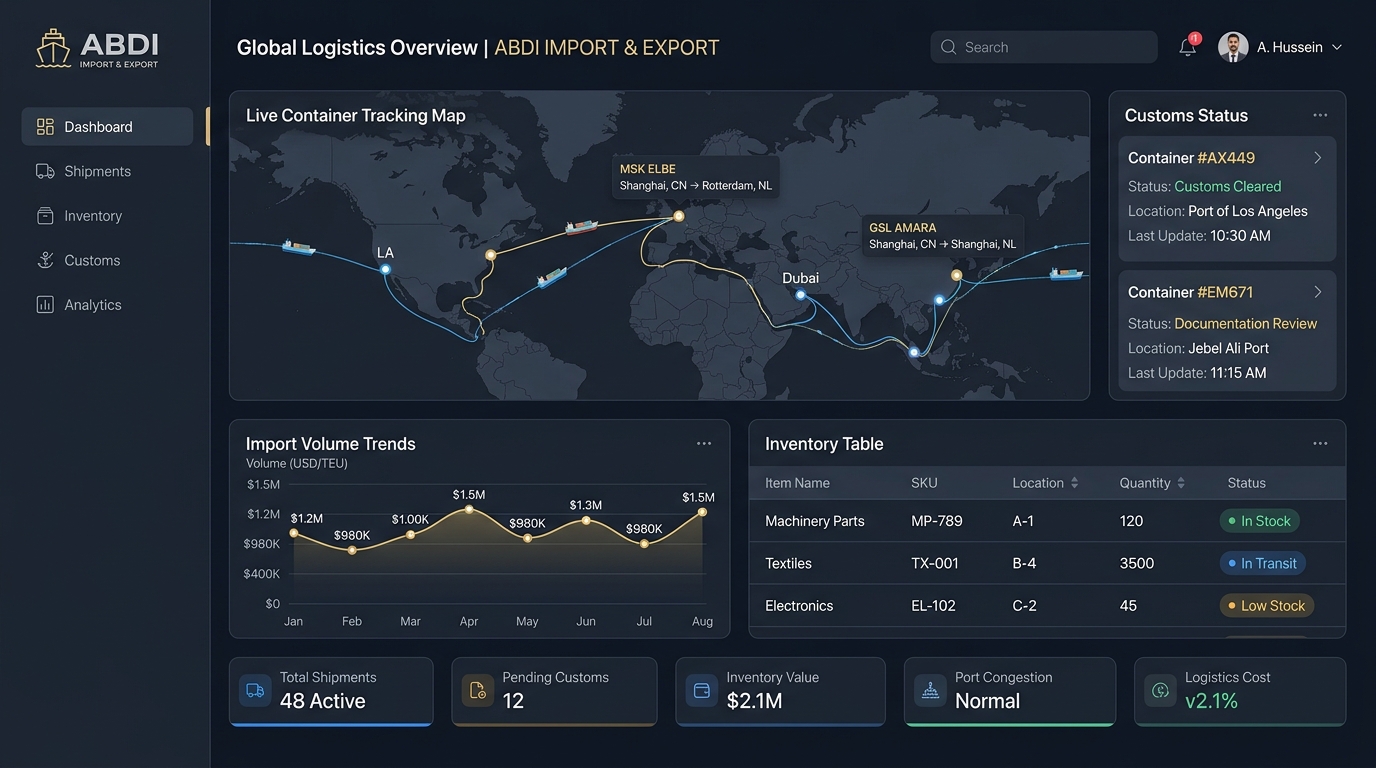Open notifications bell
Screen dimensions: 1376x768
[1188, 46]
